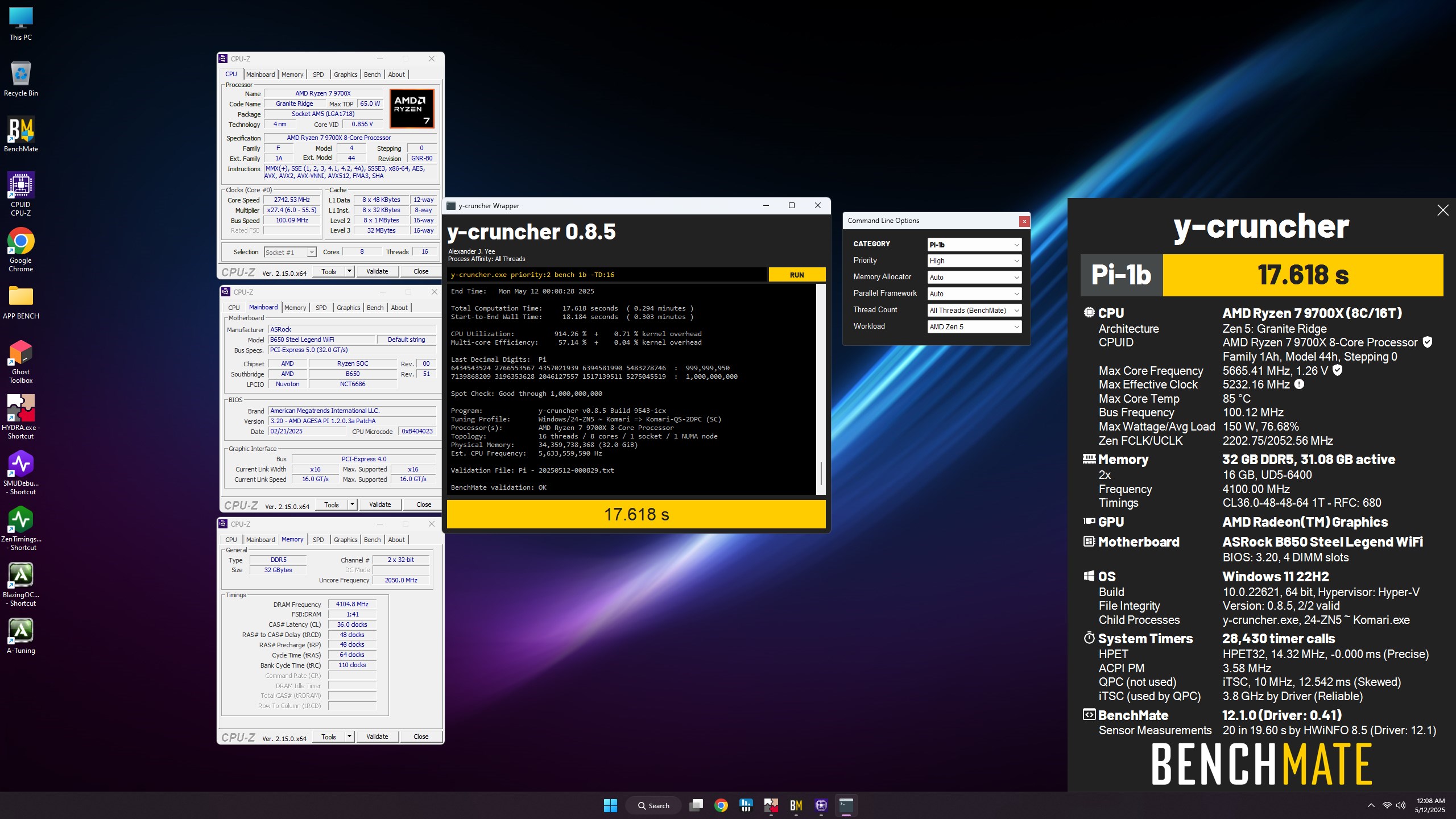Select the Recycle Bin desktop icon
The image size is (1456, 819).
(x=21, y=78)
